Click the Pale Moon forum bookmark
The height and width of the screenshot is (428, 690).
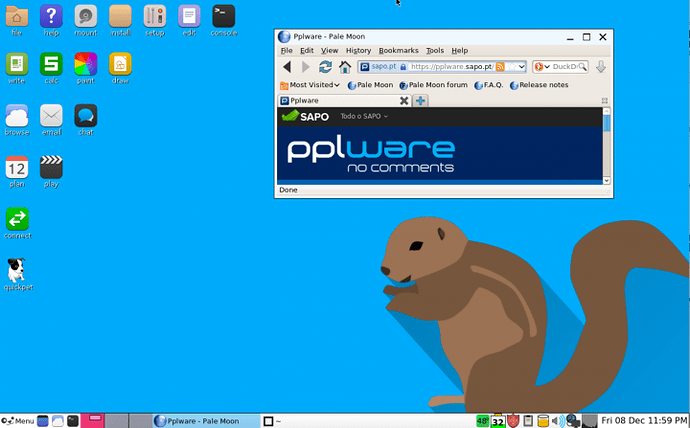433,85
